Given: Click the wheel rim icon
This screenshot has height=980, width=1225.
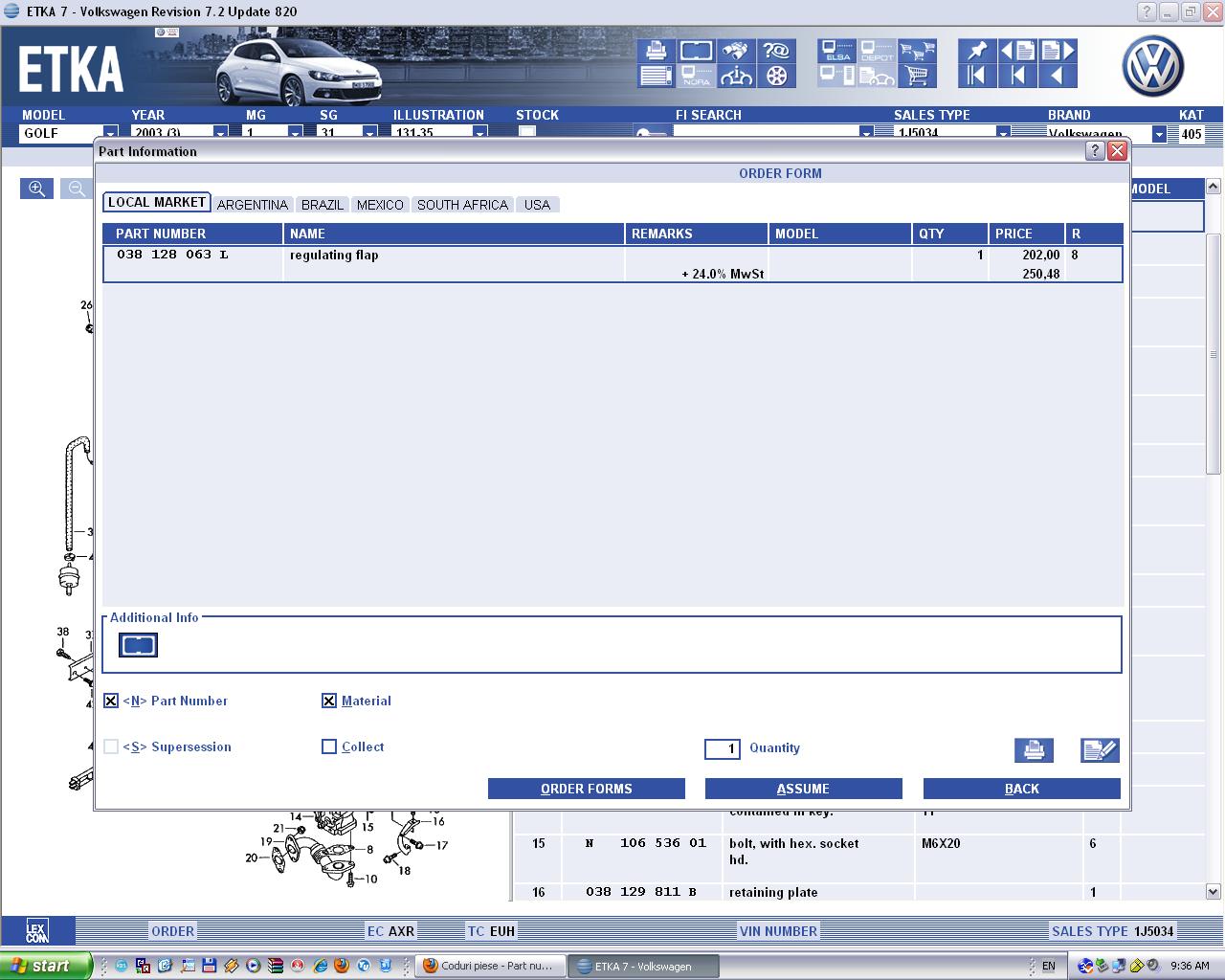Looking at the screenshot, I should click(776, 76).
